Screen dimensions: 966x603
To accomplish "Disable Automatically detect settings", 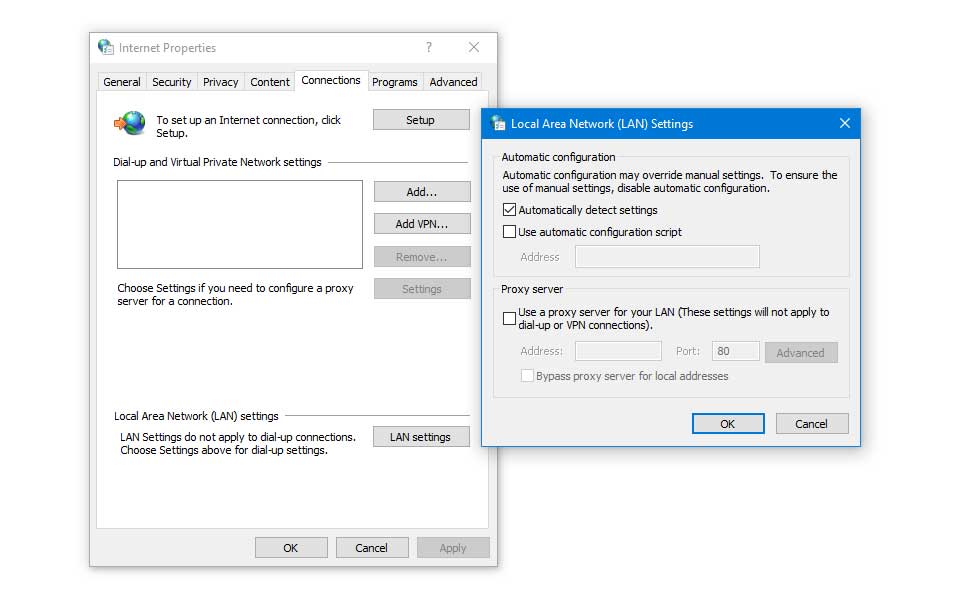I will [509, 209].
